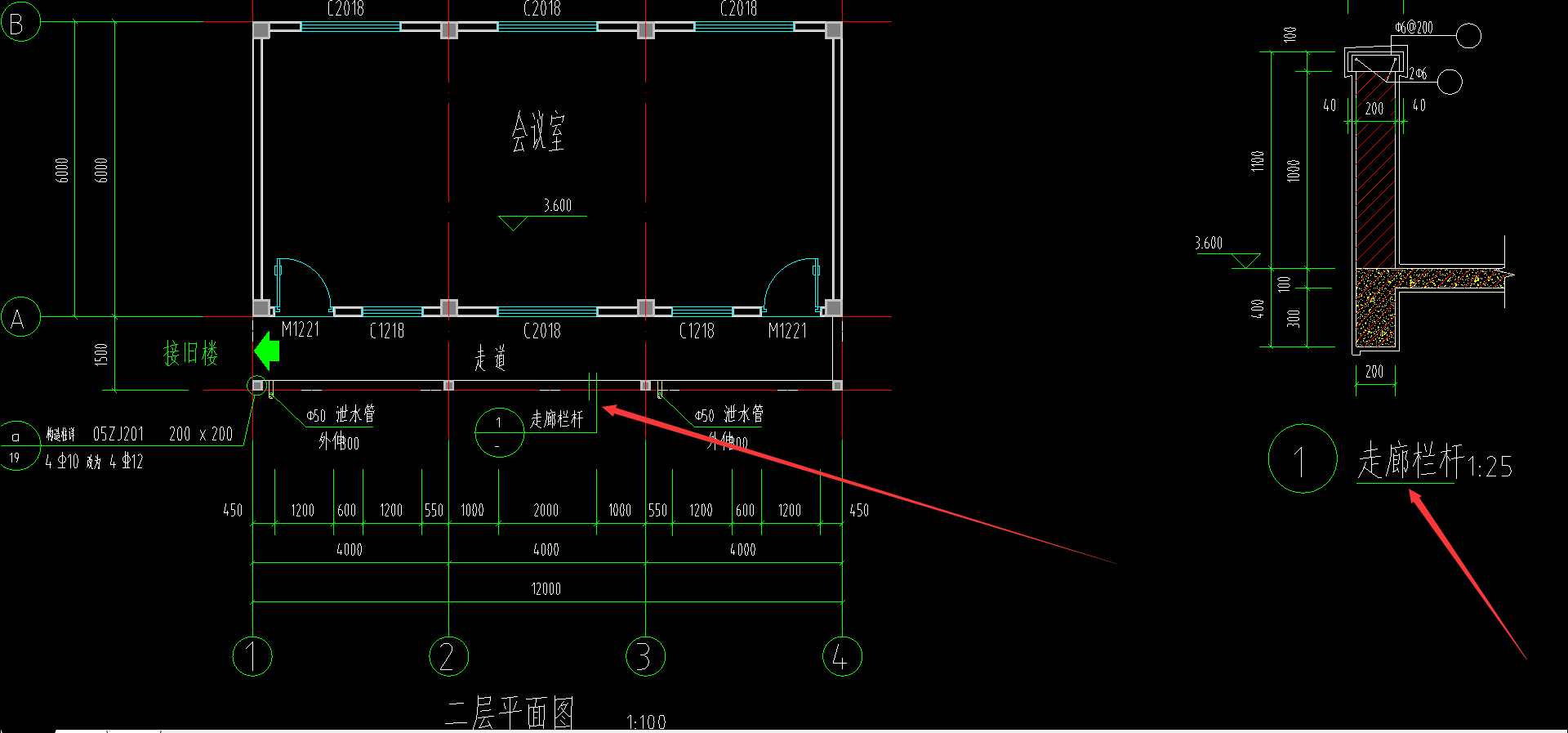Click the green 接旧楼 text

pyautogui.click(x=190, y=353)
